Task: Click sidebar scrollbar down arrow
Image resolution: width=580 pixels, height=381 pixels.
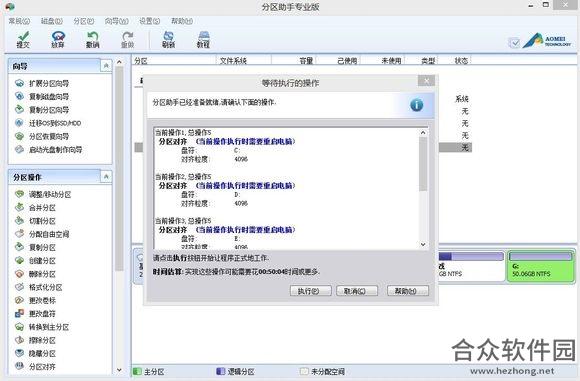Action: (x=119, y=370)
